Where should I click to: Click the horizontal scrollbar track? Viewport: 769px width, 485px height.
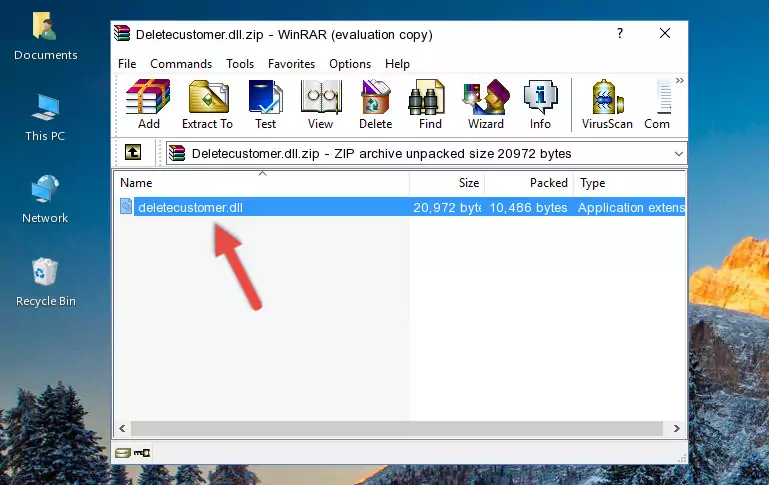point(396,428)
